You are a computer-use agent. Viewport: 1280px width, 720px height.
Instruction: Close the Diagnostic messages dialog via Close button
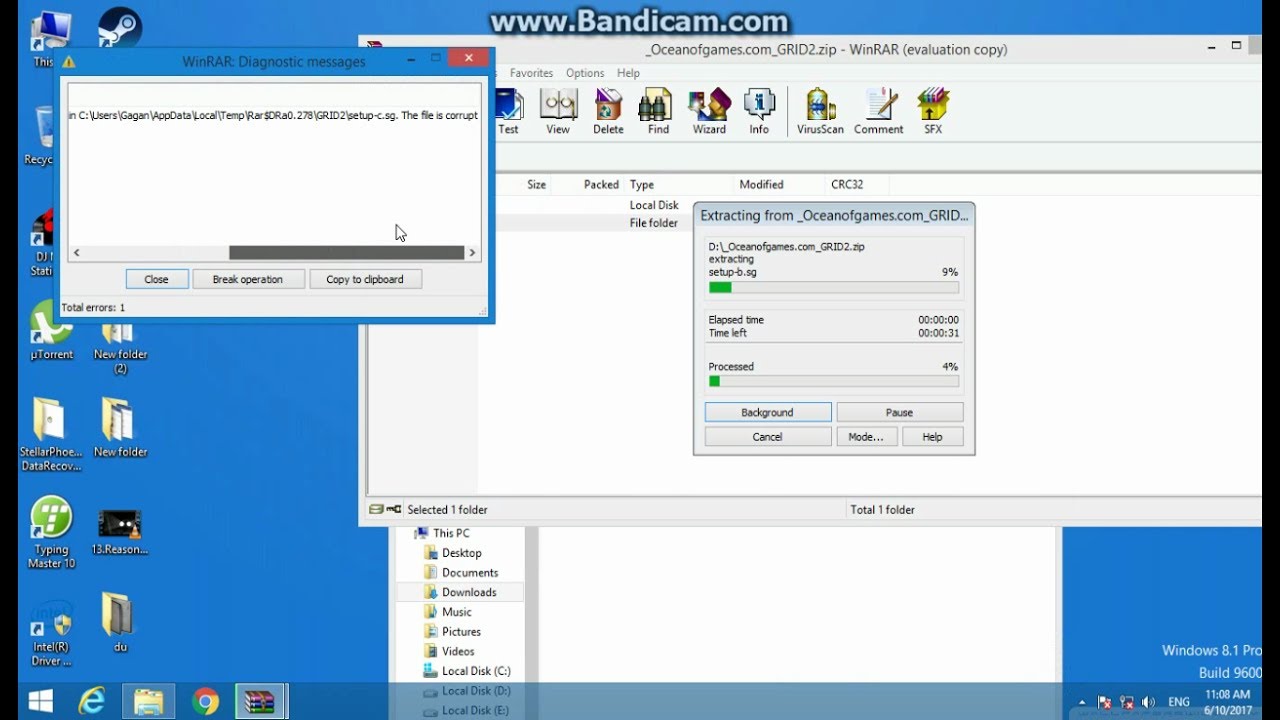point(157,279)
